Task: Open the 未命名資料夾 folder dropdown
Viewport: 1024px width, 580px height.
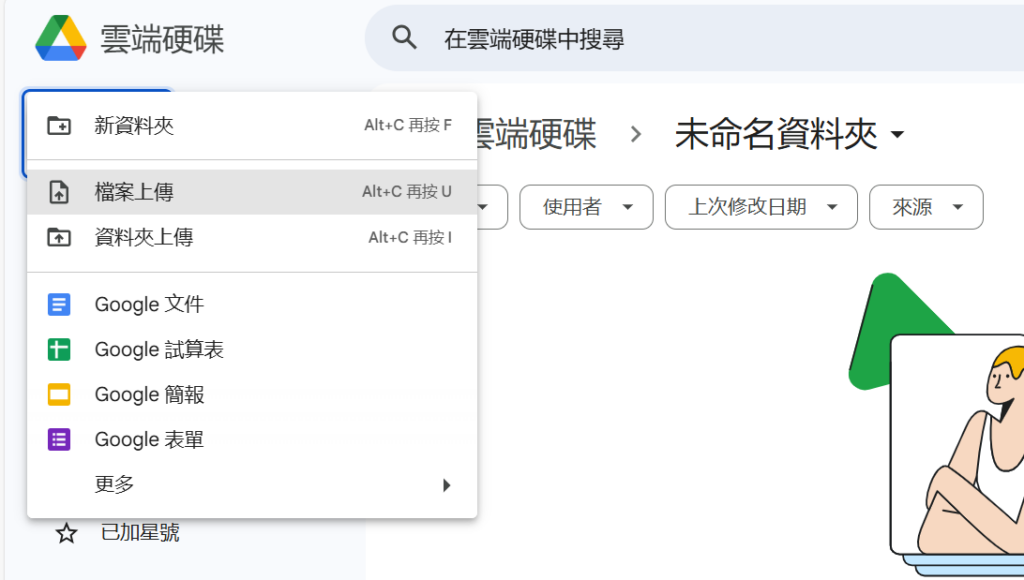Action: [789, 134]
